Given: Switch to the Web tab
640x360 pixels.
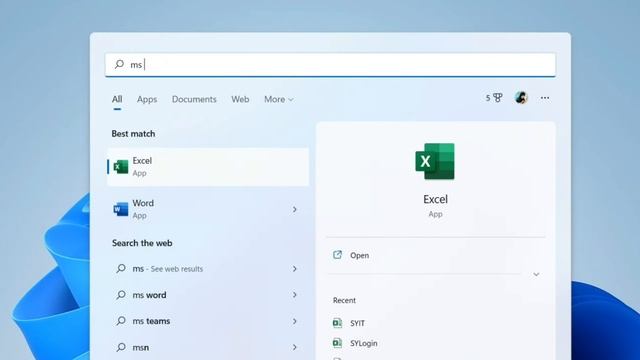Looking at the screenshot, I should pyautogui.click(x=240, y=99).
